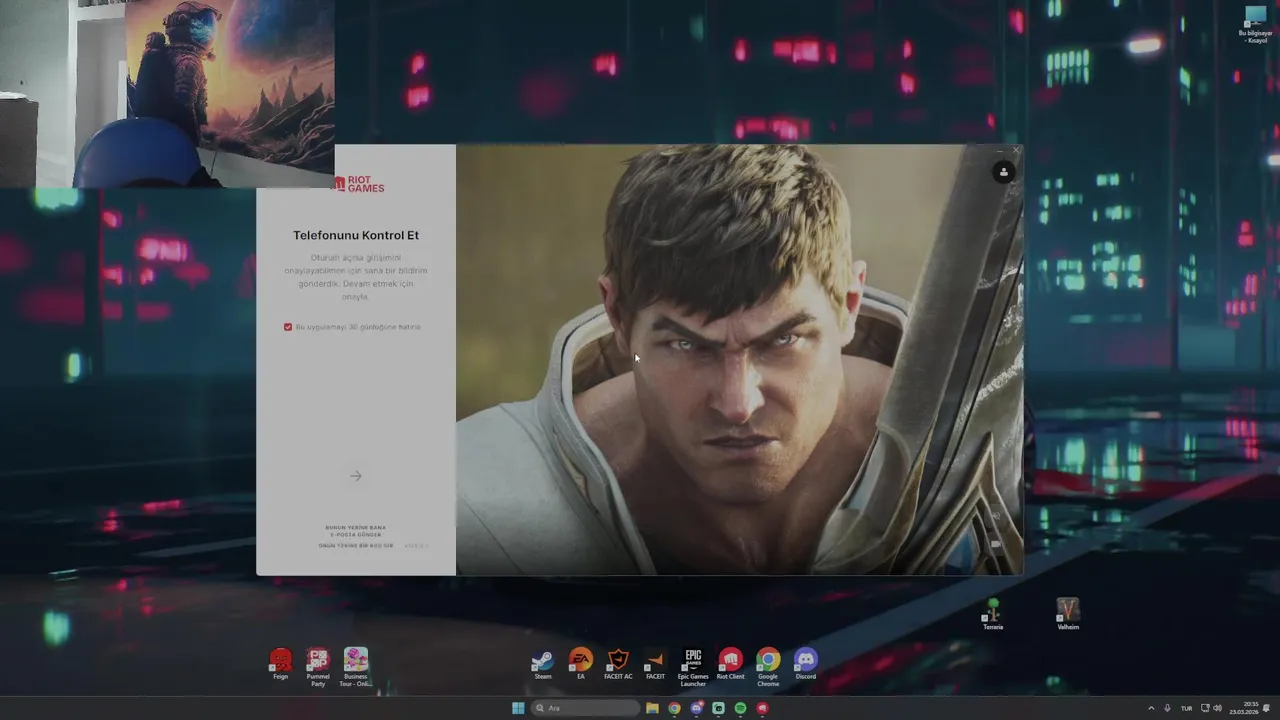Open the clock showing 20:35
Viewport: 1280px width, 720px height.
point(1245,708)
